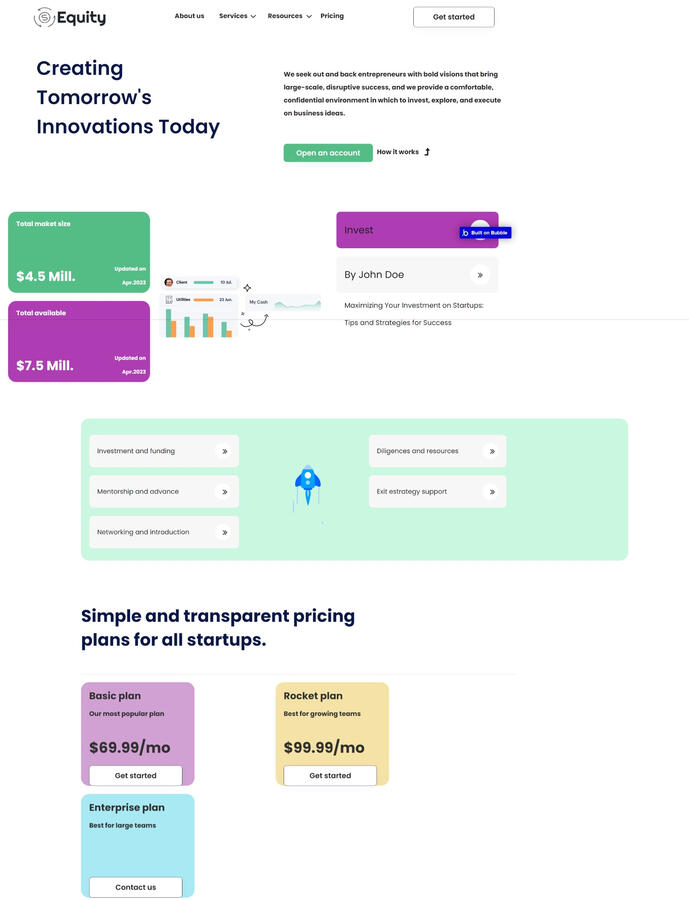Click chevron icon for Diligences and resources
The width and height of the screenshot is (689, 900).
(x=491, y=451)
